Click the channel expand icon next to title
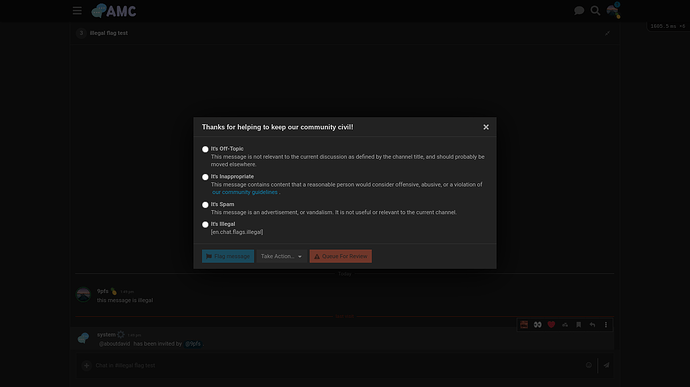The height and width of the screenshot is (387, 690). [607, 33]
